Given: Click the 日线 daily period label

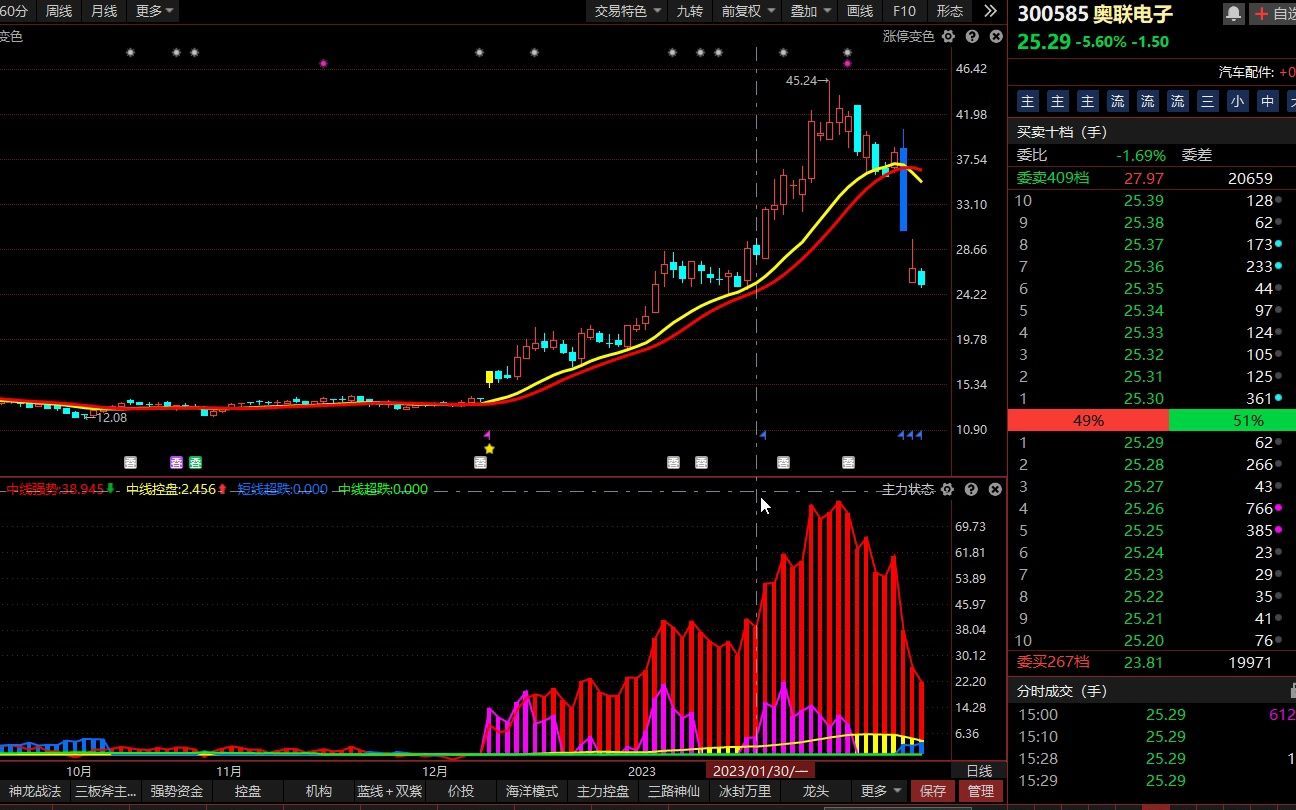Looking at the screenshot, I should pos(979,771).
